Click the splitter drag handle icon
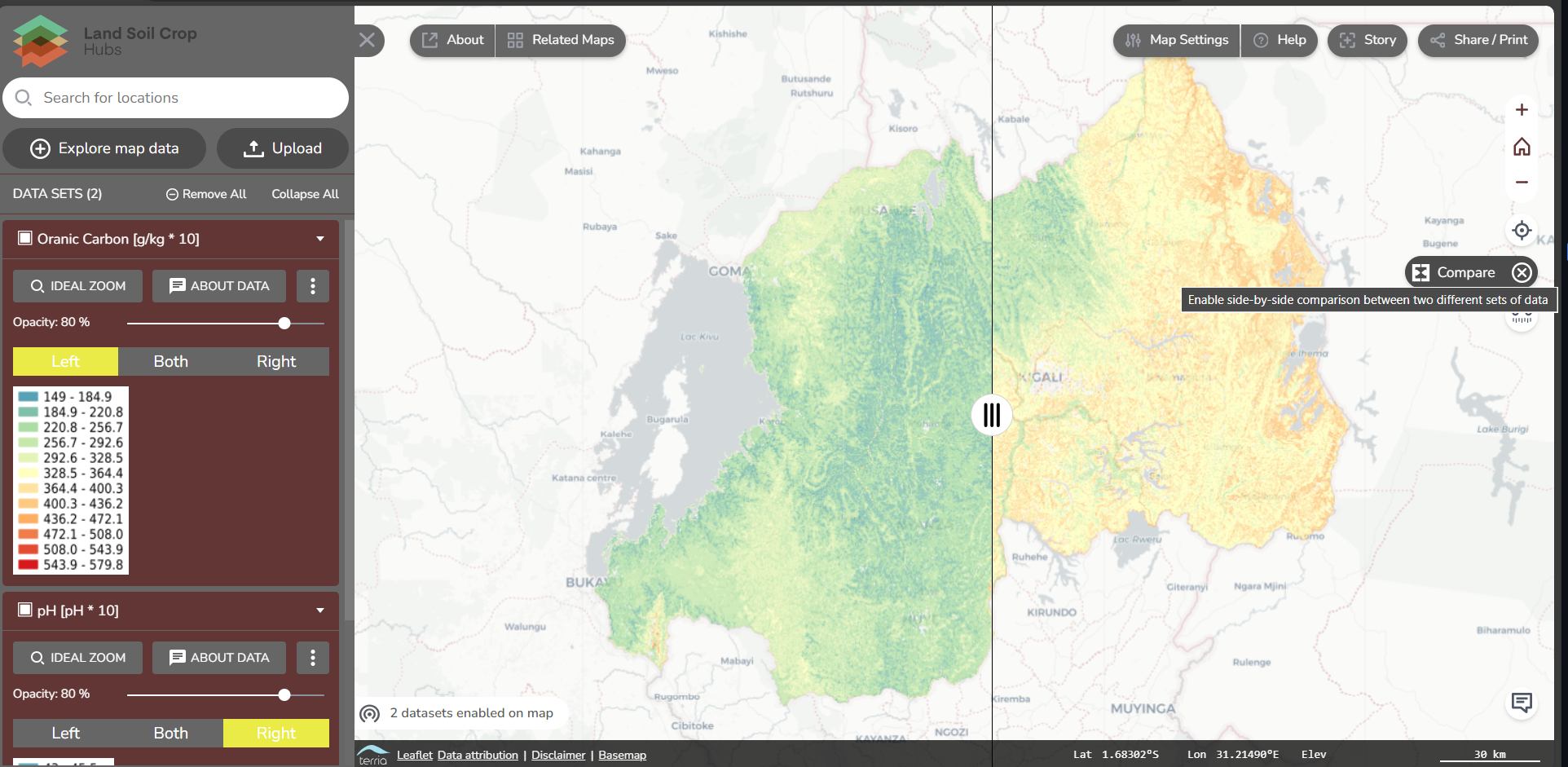The image size is (1568, 767). pos(991,415)
